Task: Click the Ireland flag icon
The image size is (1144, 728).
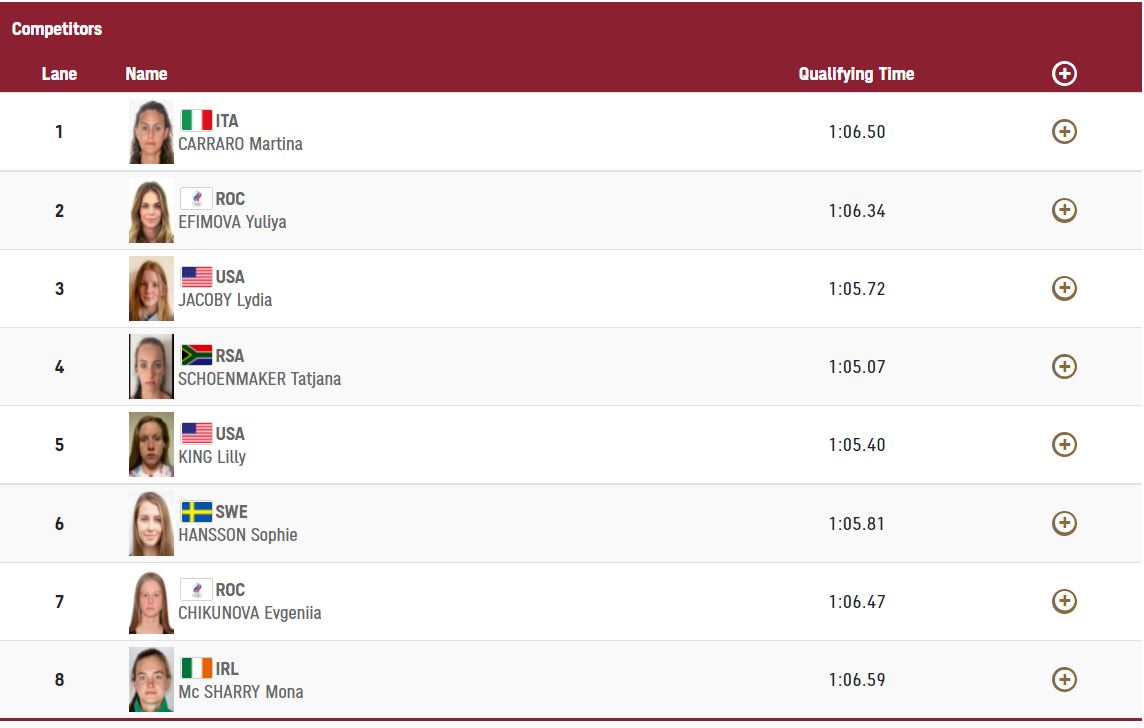Action: (196, 668)
